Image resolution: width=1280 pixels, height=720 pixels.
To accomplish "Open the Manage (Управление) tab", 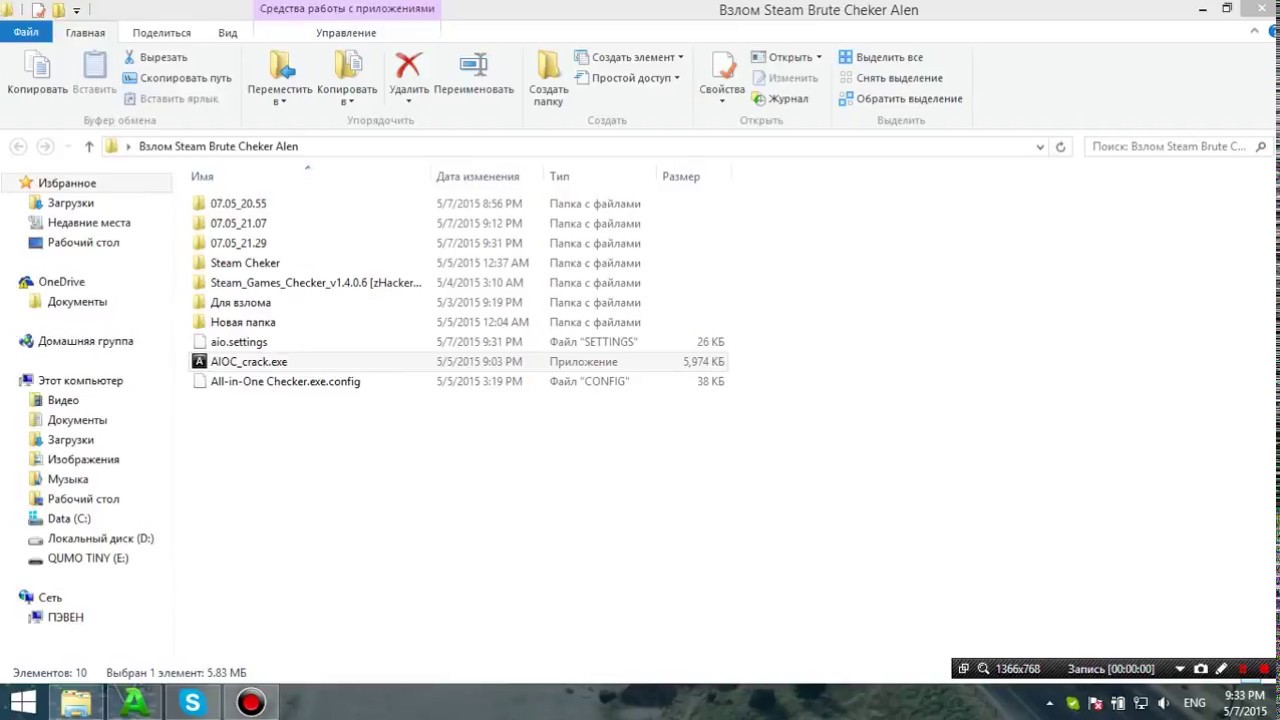I will (x=346, y=33).
